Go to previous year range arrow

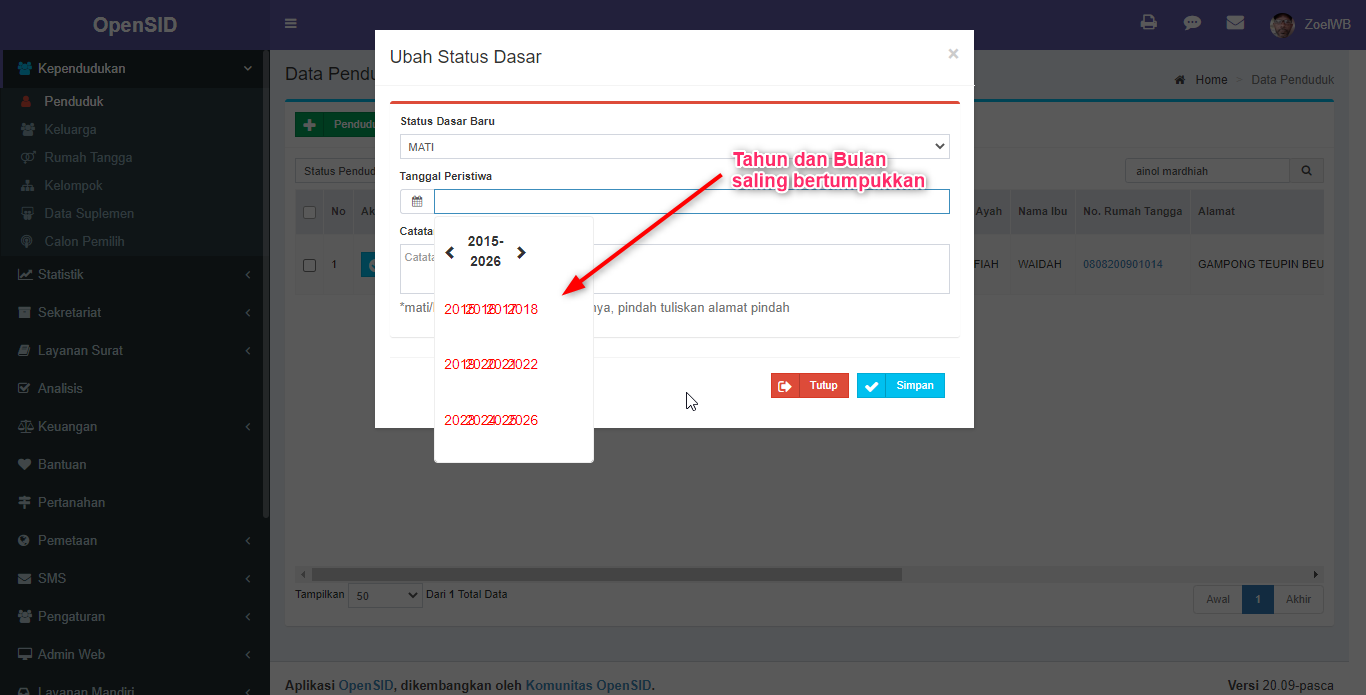[450, 253]
